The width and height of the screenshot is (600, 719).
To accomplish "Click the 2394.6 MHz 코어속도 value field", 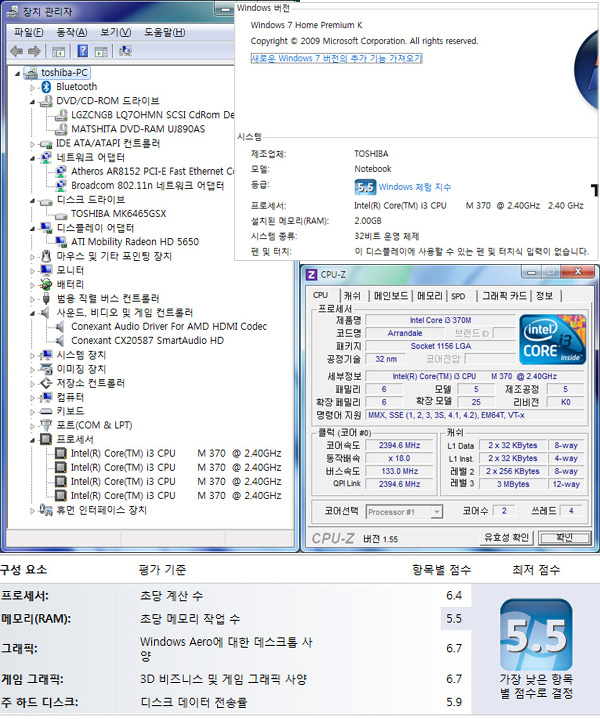I will (x=399, y=445).
